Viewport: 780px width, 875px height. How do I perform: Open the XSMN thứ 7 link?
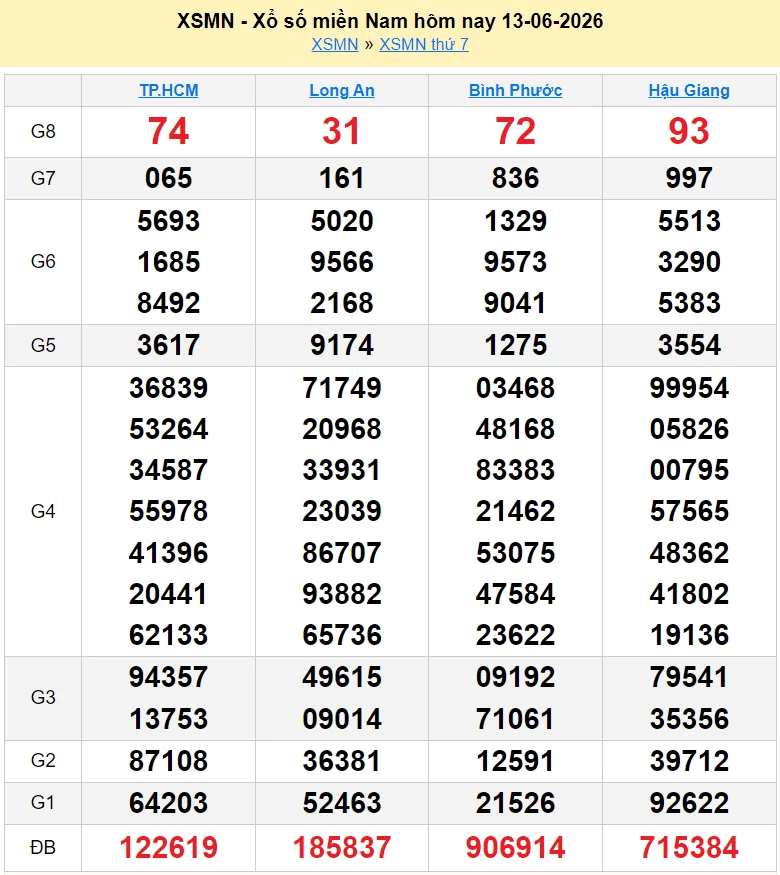(x=424, y=45)
